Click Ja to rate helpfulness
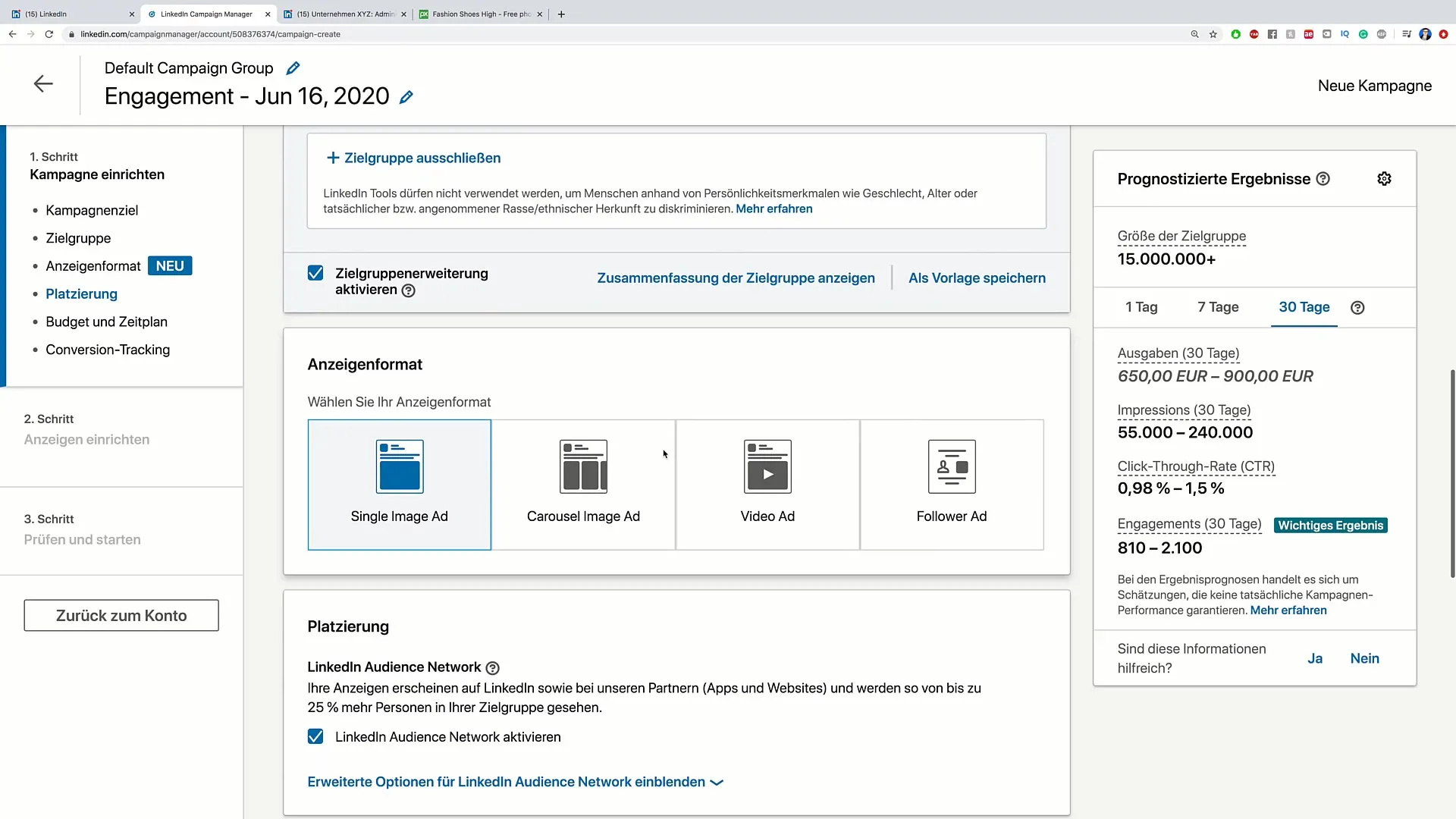 tap(1316, 658)
